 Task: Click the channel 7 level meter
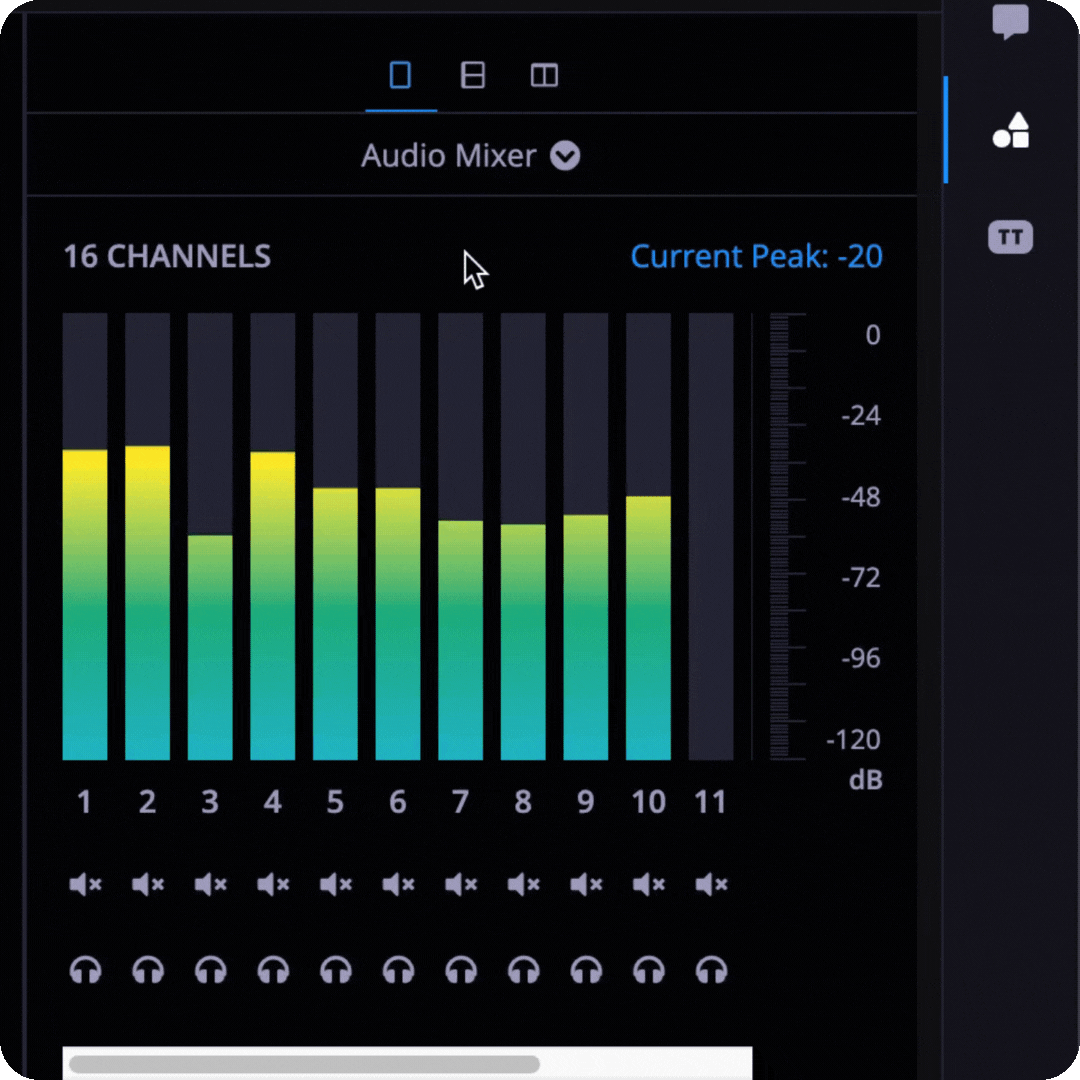461,537
